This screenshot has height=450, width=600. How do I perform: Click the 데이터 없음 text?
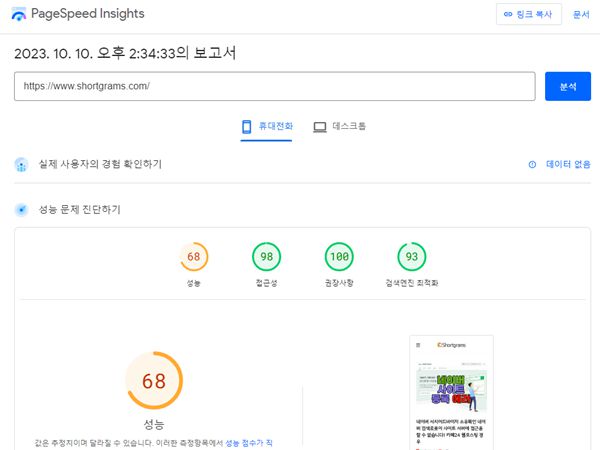(568, 164)
